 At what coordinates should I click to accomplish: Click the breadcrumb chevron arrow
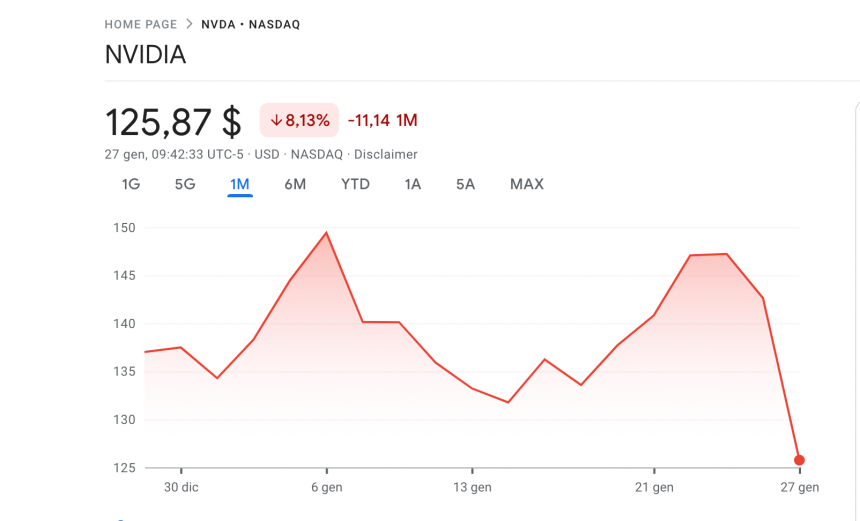189,24
